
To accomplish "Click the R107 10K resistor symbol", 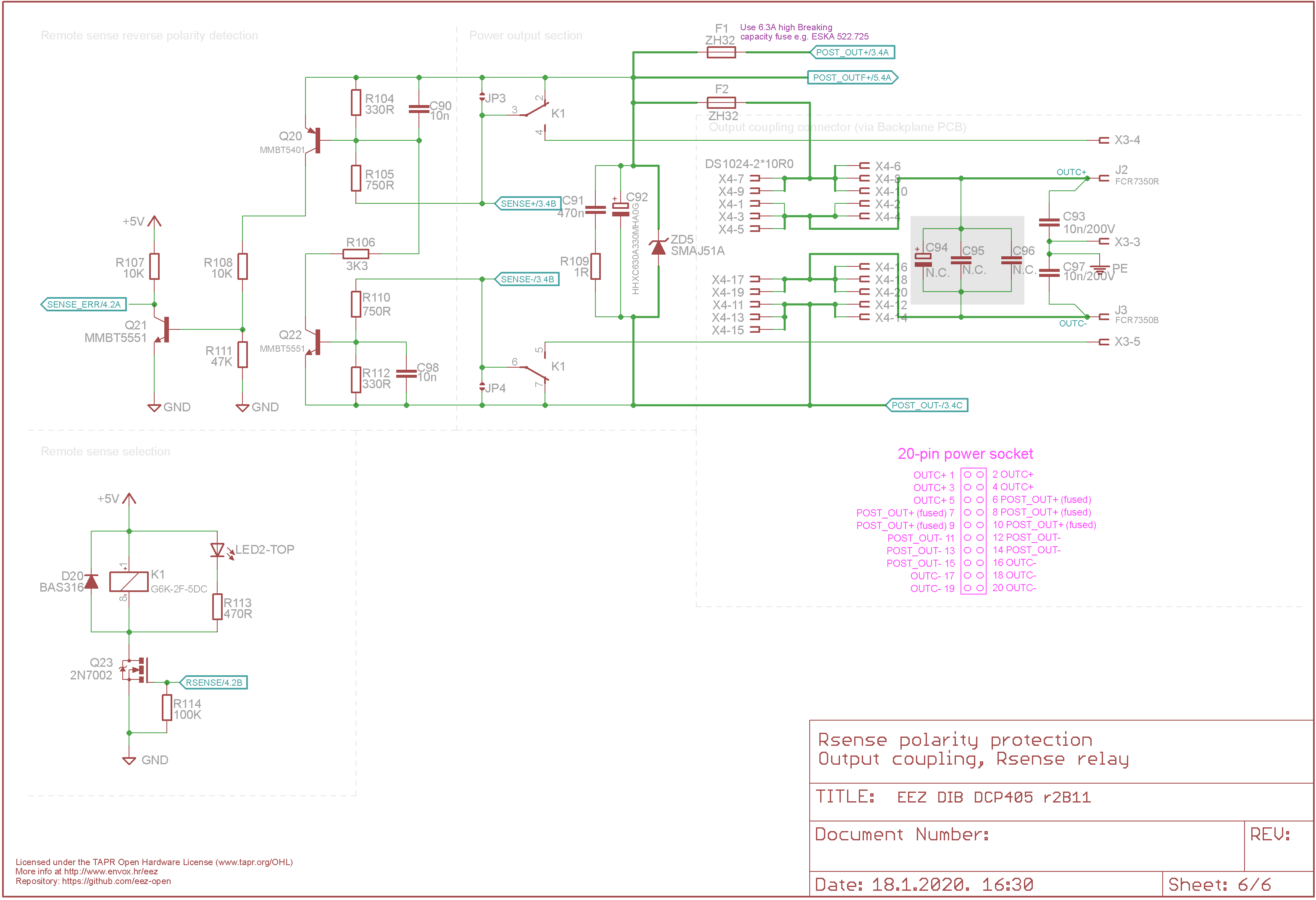I will [154, 266].
